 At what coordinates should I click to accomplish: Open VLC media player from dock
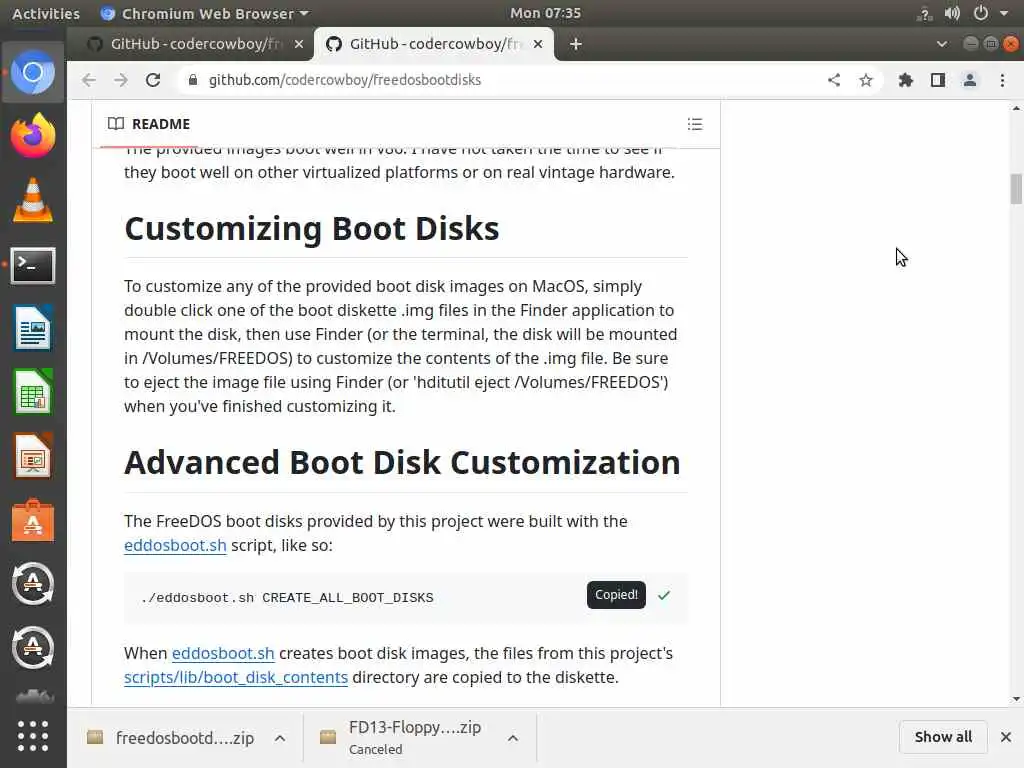point(33,200)
